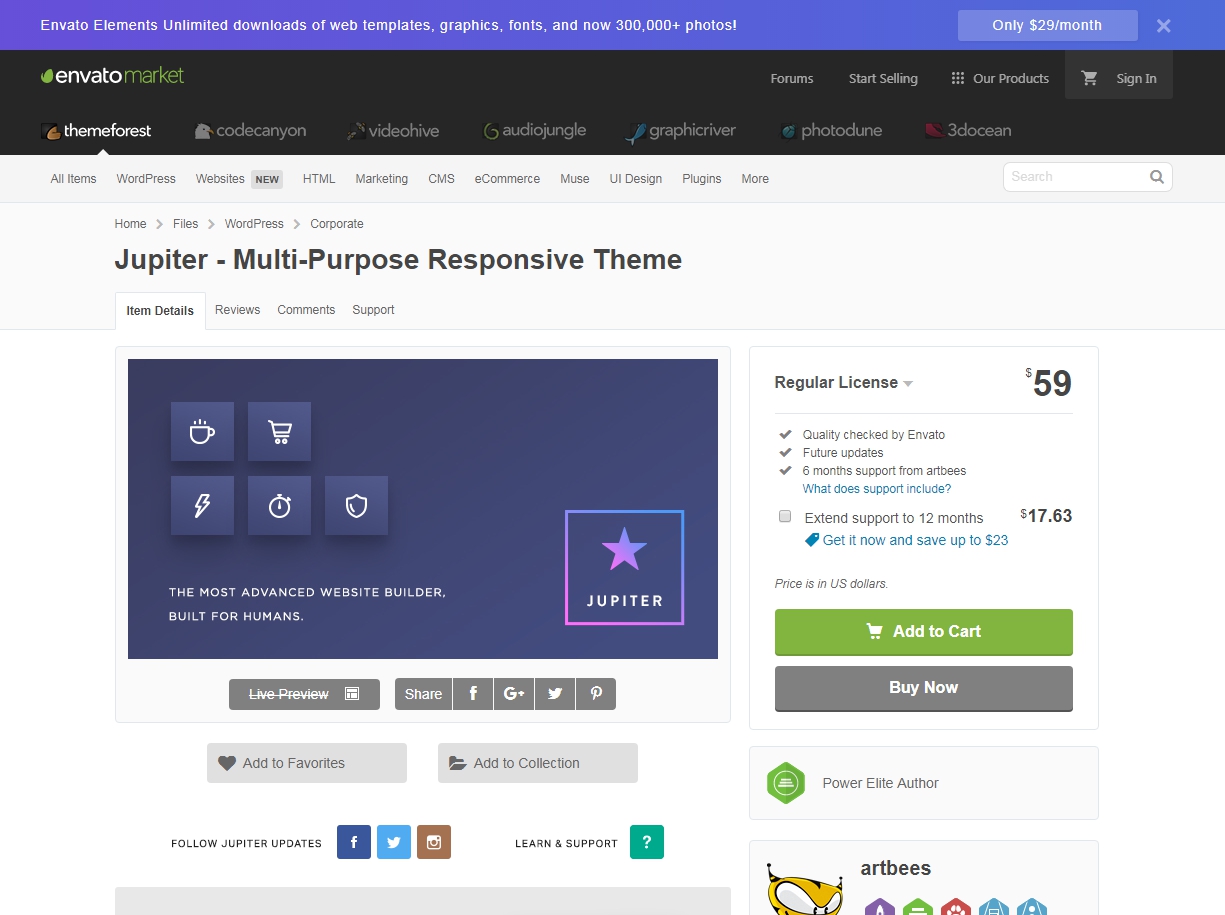Tick Extend support to 12 months checkbox
Image resolution: width=1225 pixels, height=915 pixels.
point(785,517)
